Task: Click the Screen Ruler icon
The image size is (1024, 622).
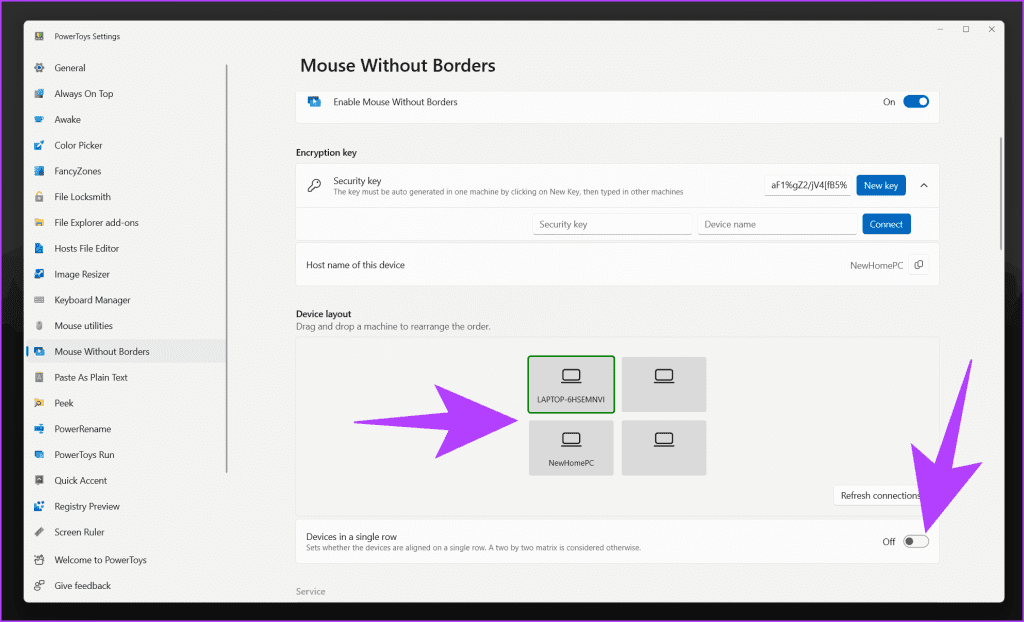Action: (x=39, y=532)
